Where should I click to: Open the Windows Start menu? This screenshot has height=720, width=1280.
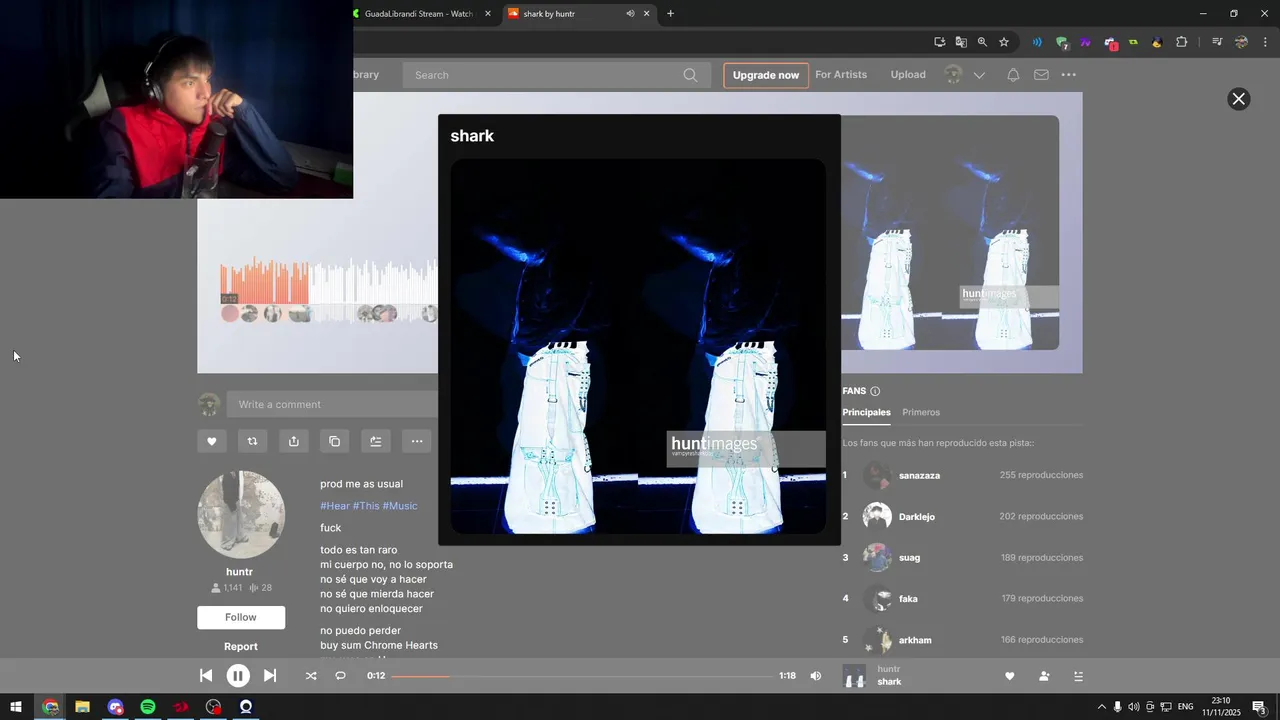coord(16,707)
